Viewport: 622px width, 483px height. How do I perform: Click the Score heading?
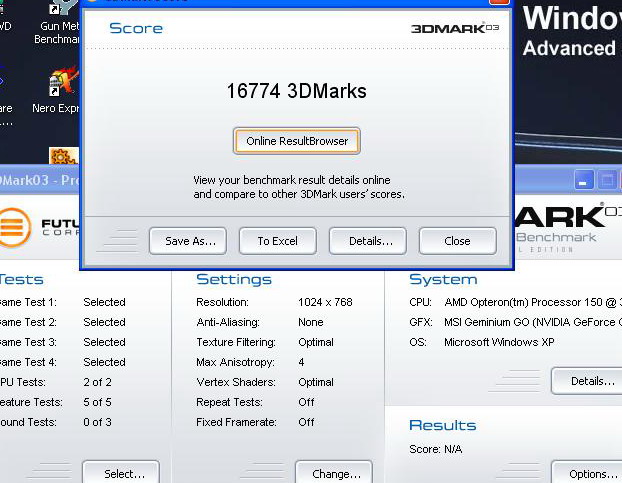[x=136, y=28]
